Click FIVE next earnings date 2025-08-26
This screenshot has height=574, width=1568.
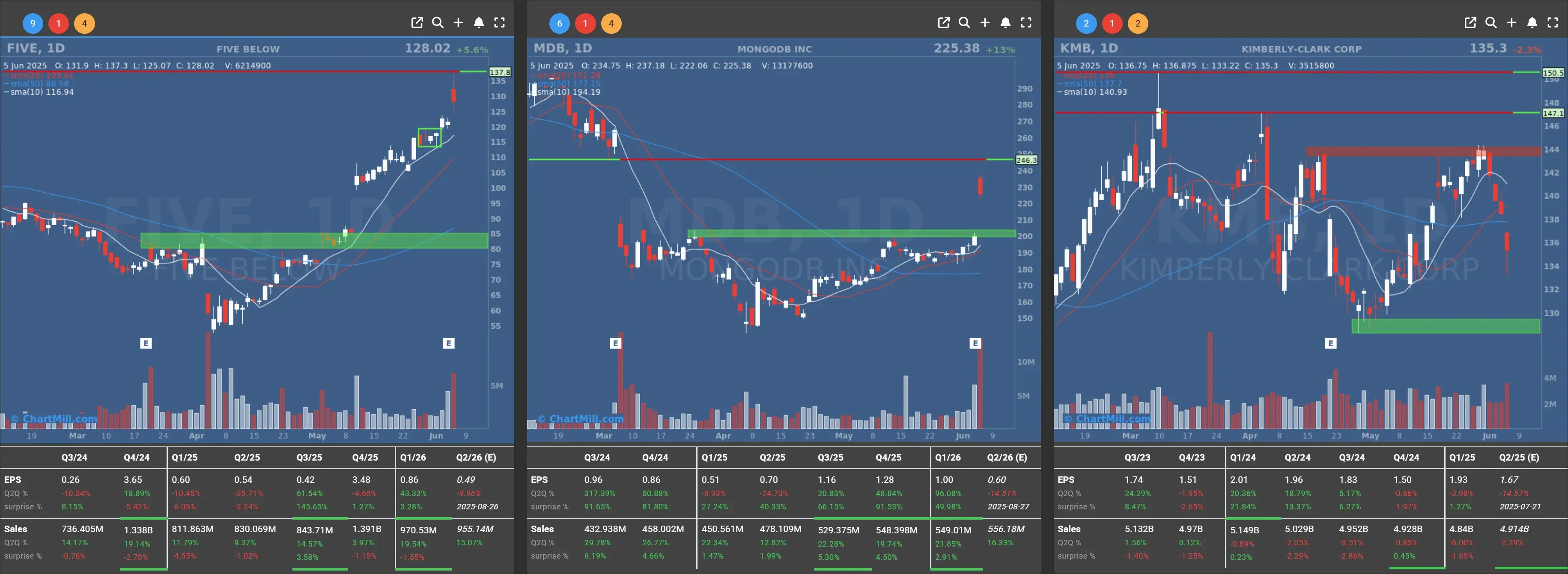(477, 506)
